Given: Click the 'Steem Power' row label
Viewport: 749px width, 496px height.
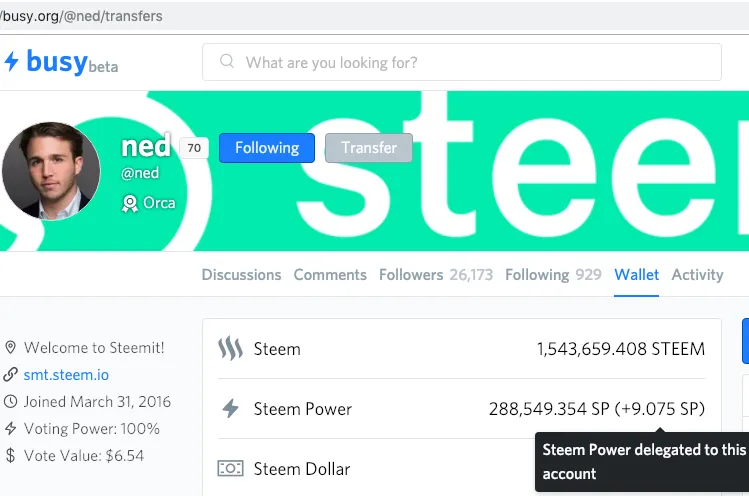Looking at the screenshot, I should pyautogui.click(x=303, y=409).
